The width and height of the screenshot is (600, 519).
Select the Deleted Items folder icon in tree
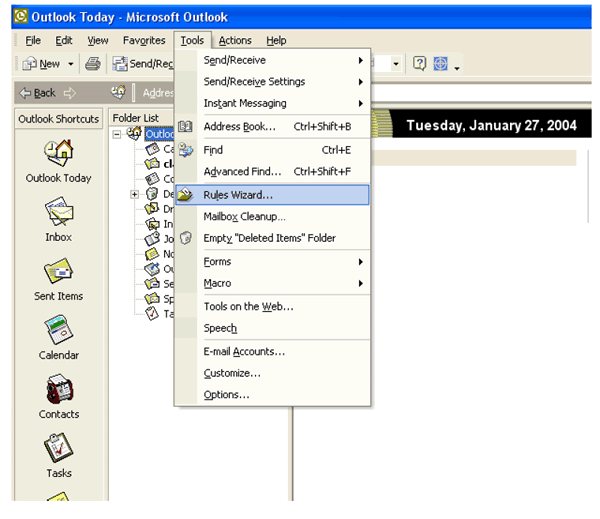152,194
